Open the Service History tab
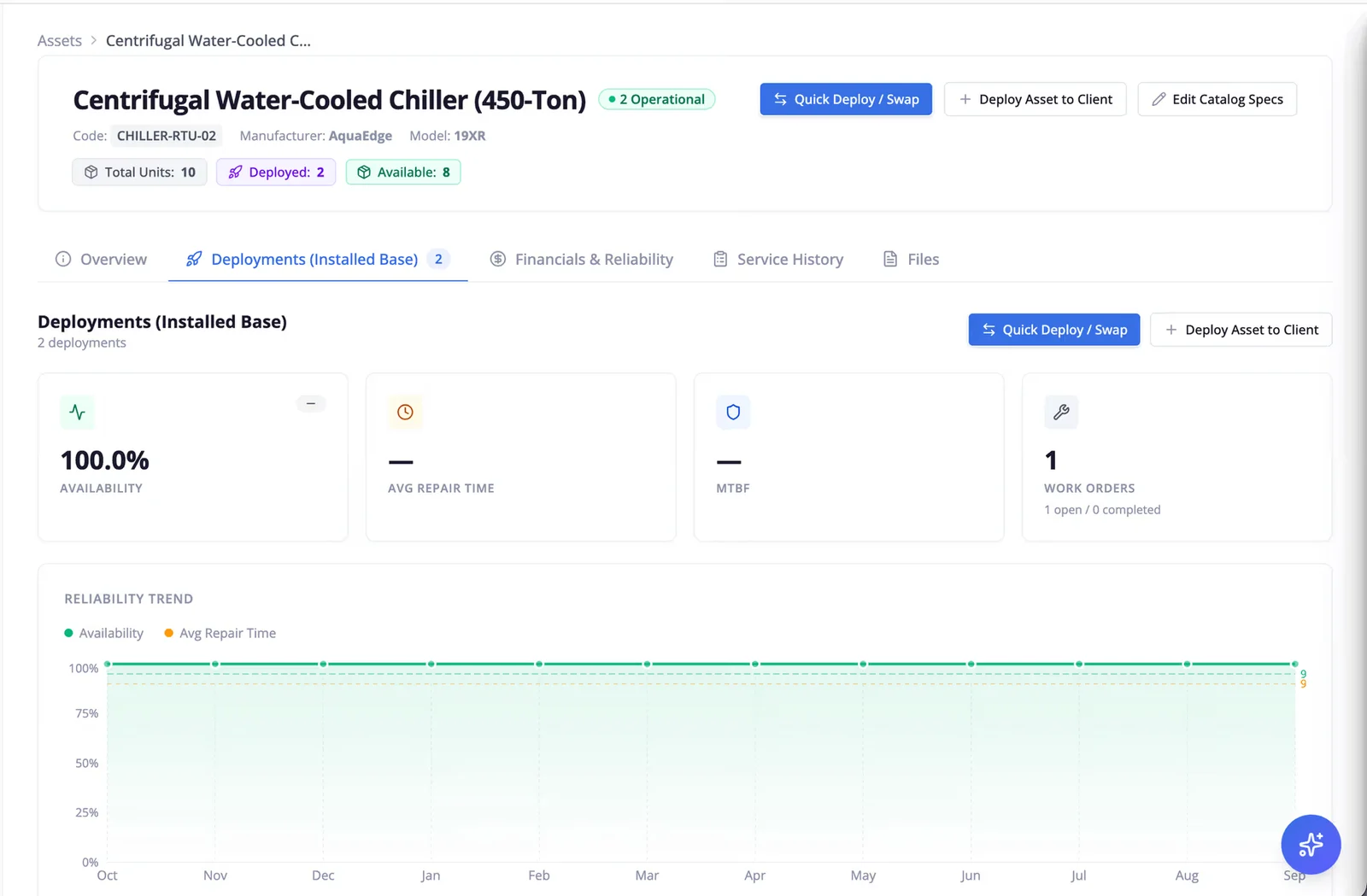1367x896 pixels. tap(778, 259)
